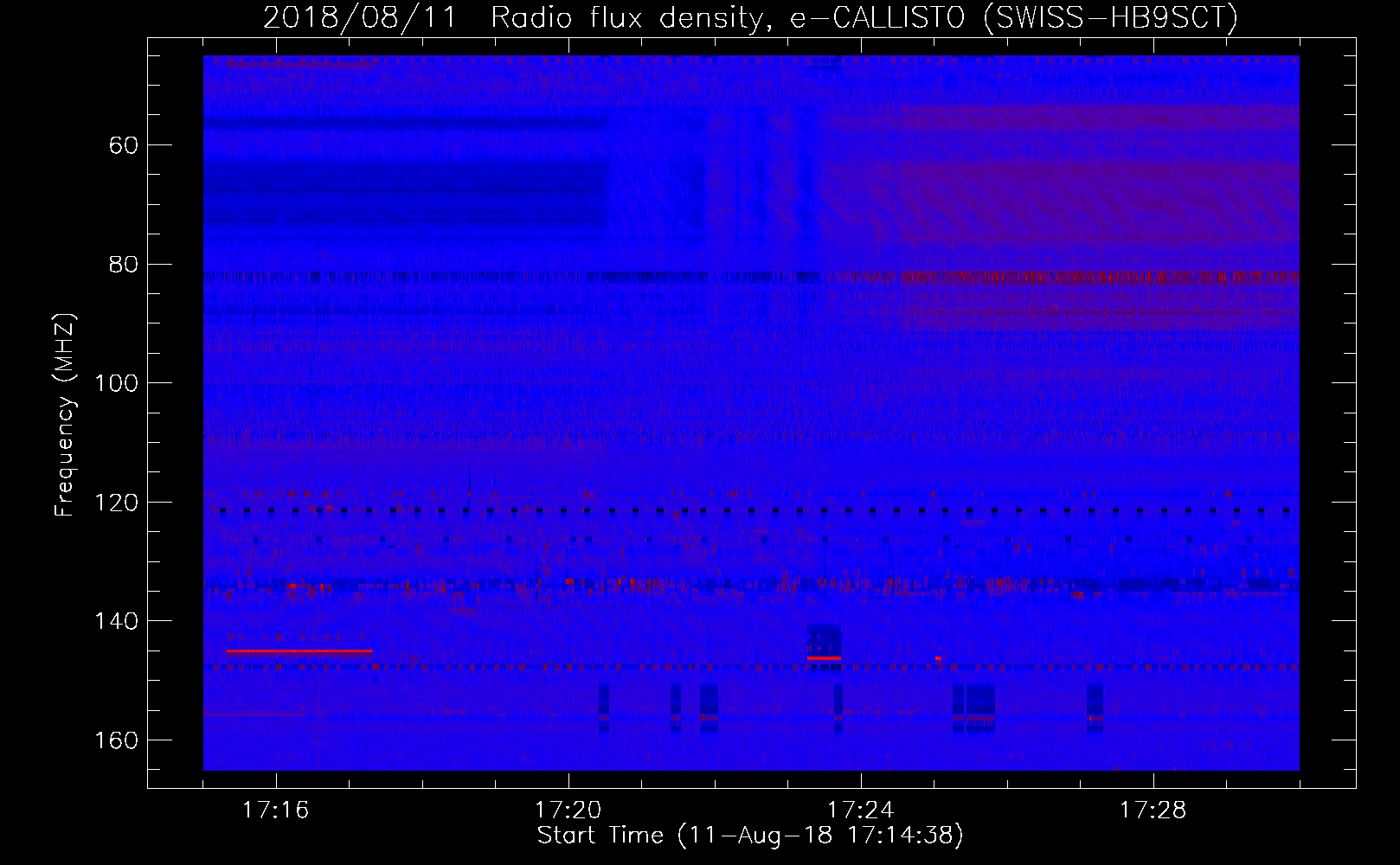This screenshot has width=1400, height=865.
Task: Click the 60 frequency tick label
Action: coord(124,145)
